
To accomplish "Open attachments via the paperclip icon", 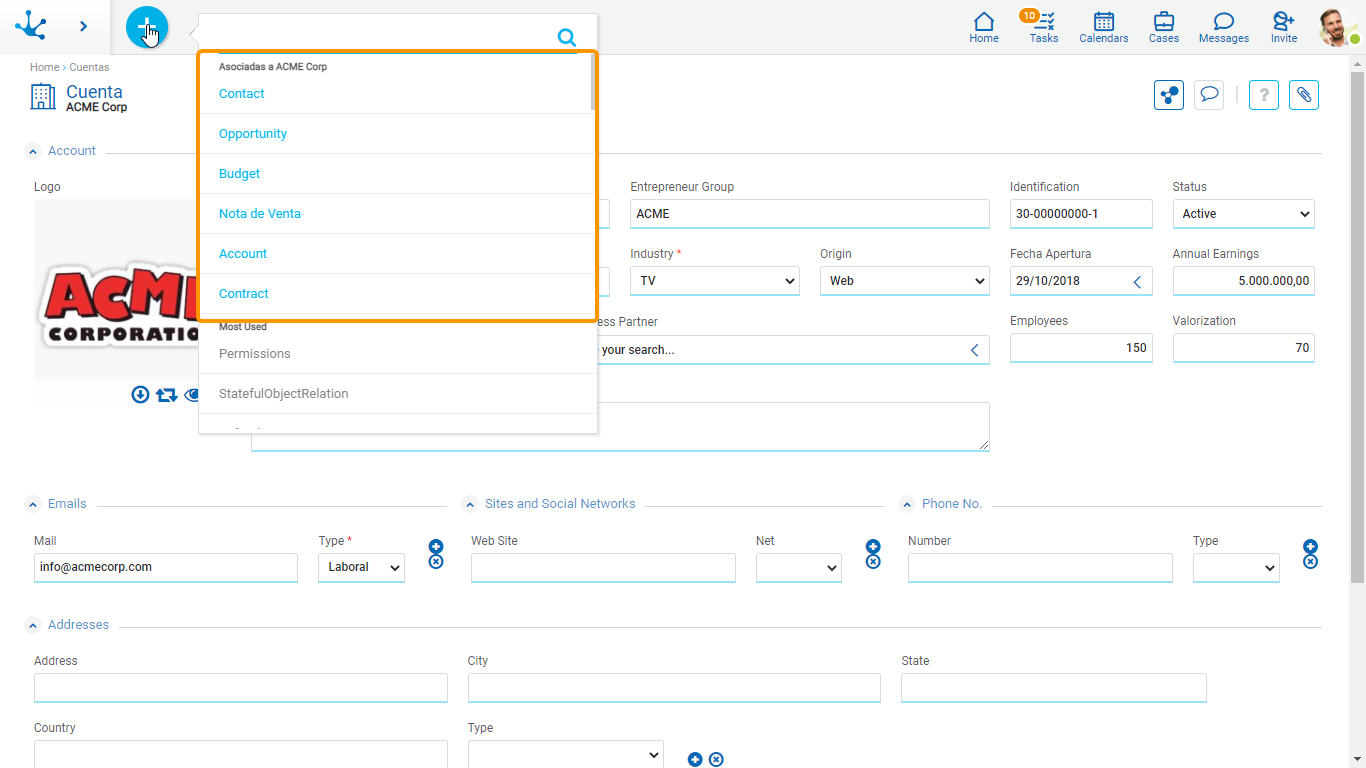I will [x=1303, y=94].
